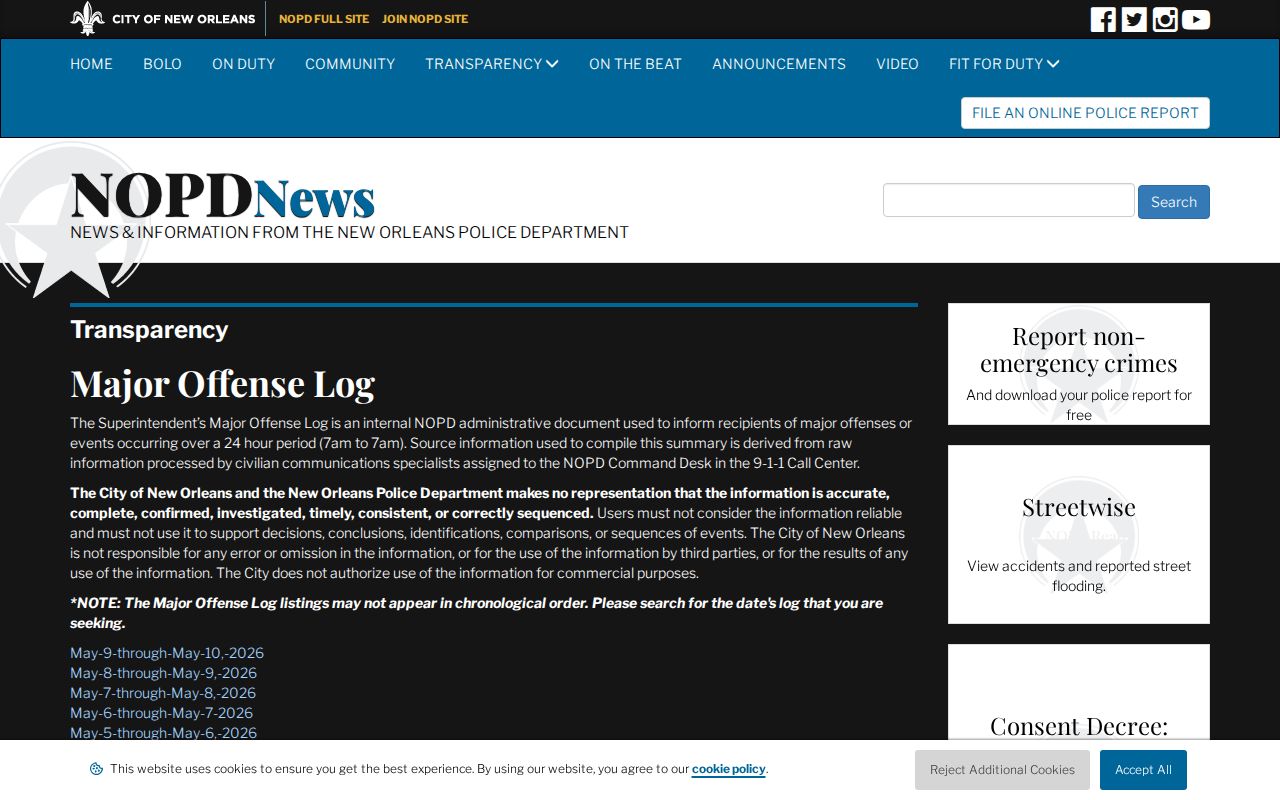Screen dimensions: 1280x800
Task: Open the NOPD Full Site link
Action: pyautogui.click(x=324, y=19)
